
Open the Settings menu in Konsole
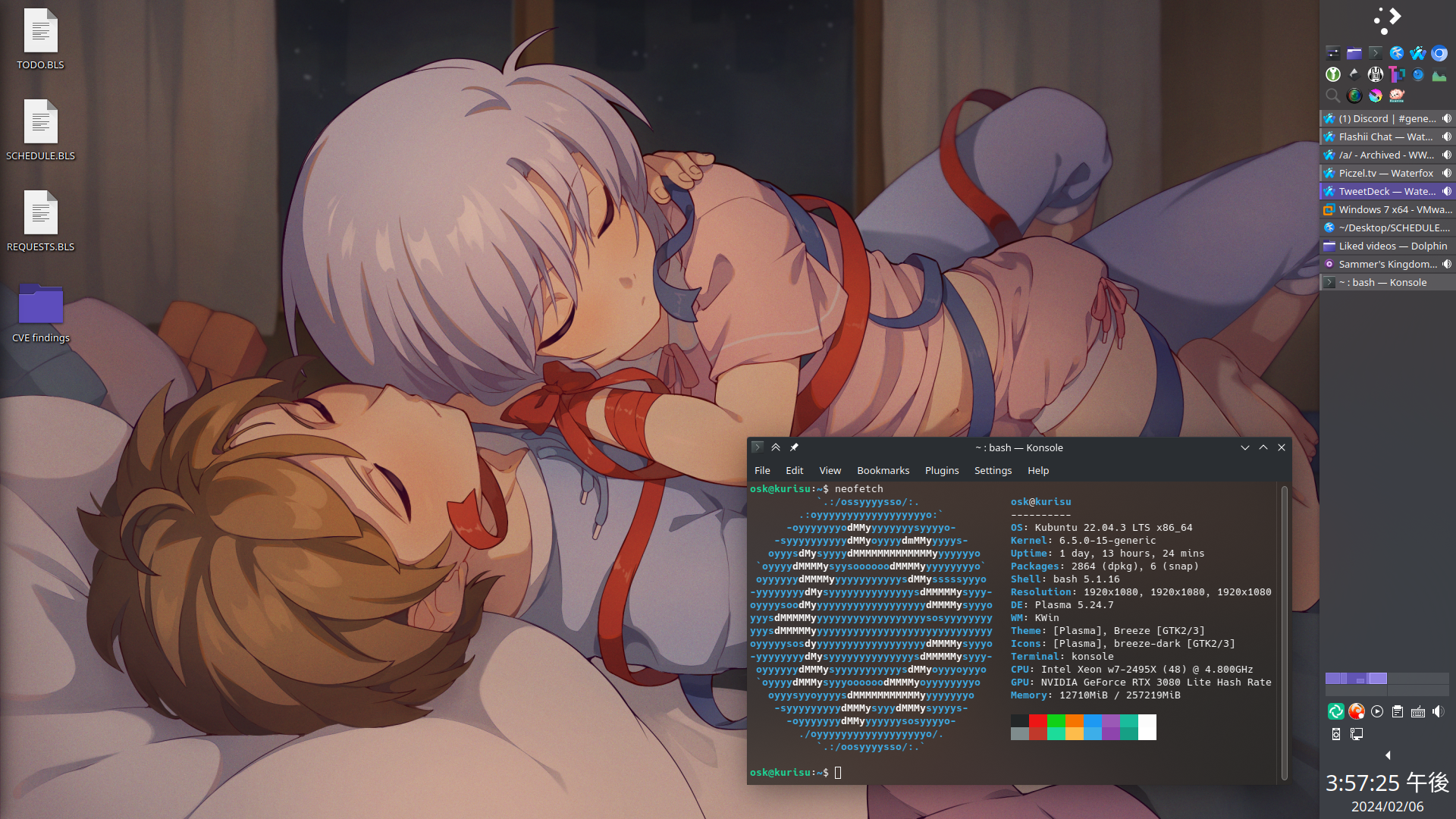point(993,470)
